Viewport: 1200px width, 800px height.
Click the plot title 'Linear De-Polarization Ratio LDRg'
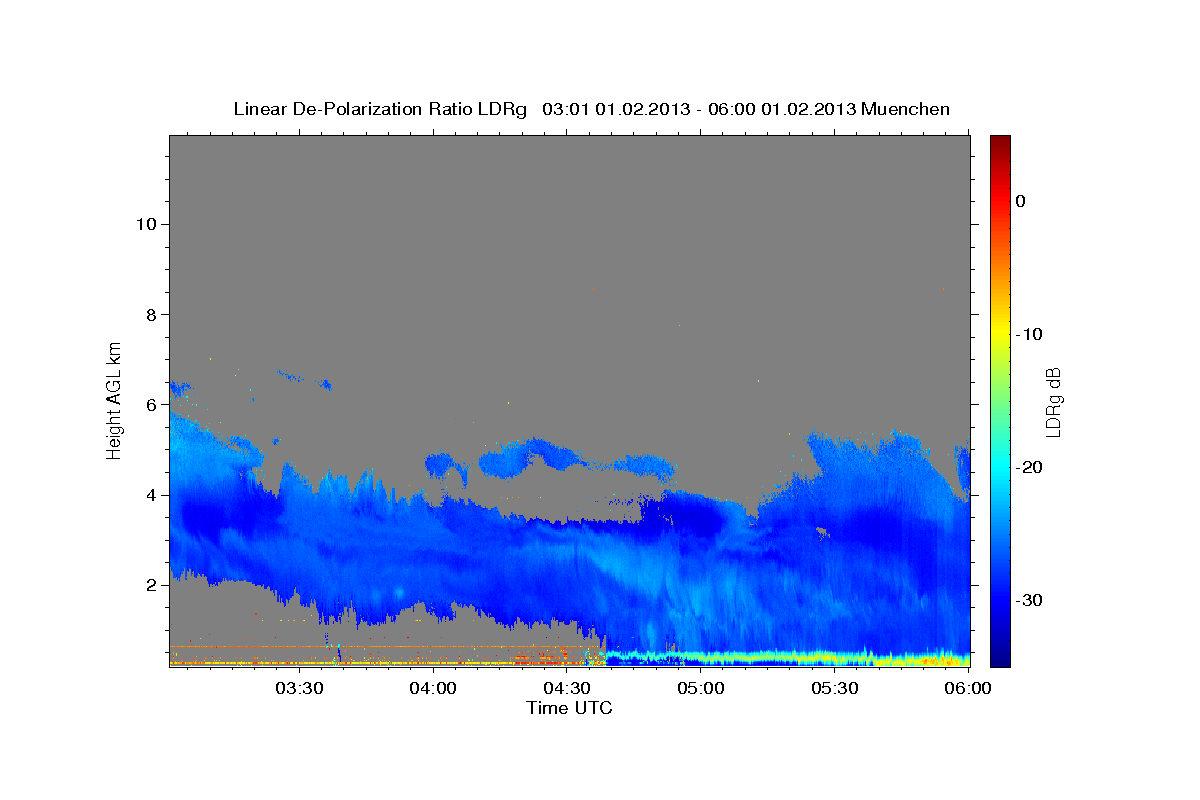[379, 109]
